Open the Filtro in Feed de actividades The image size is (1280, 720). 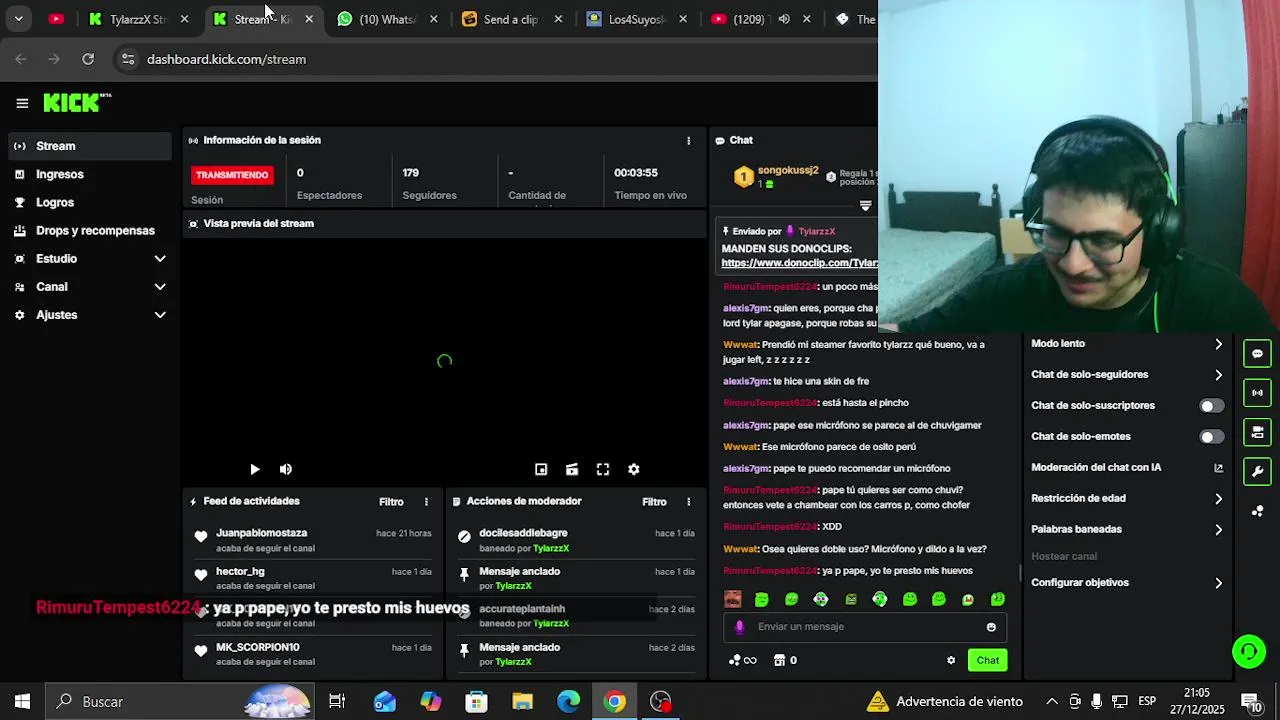[x=391, y=502]
